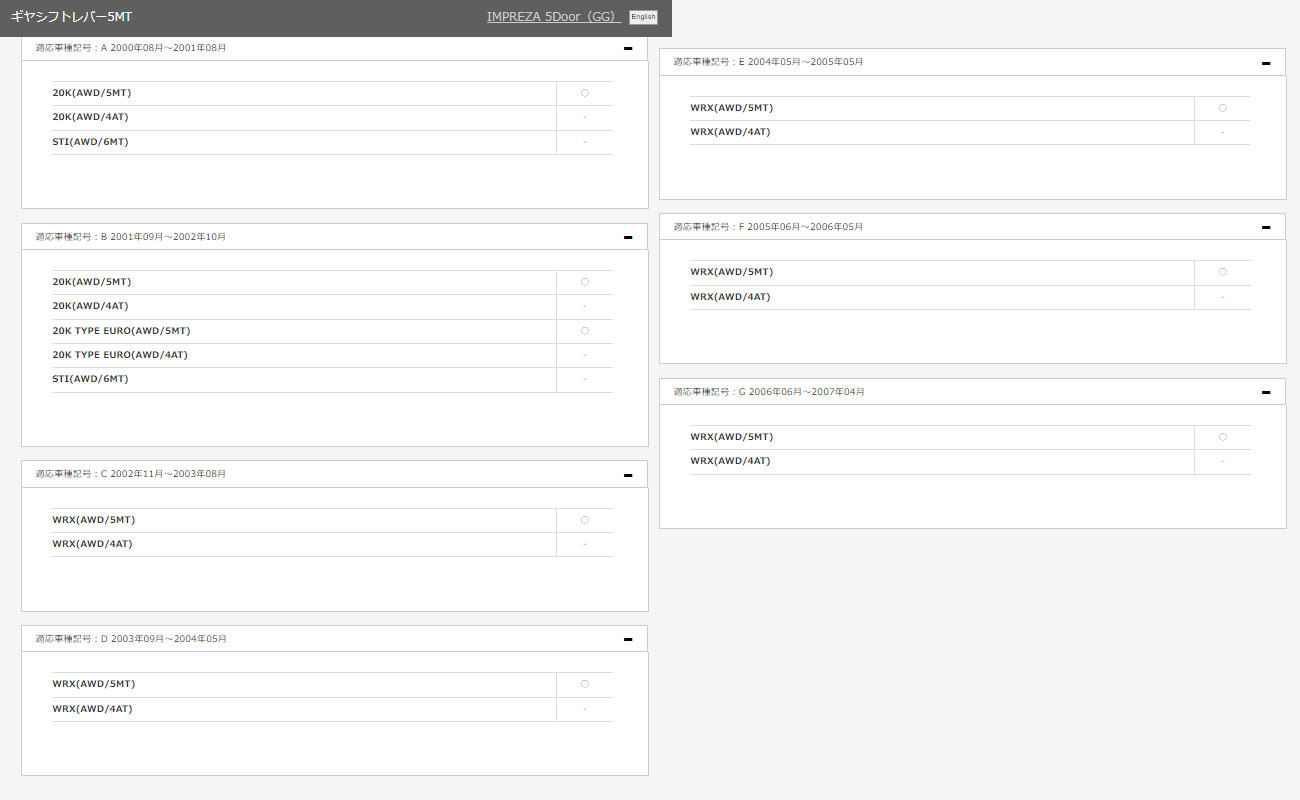Select the 20K(AWD/4AT) row in section A
The width and height of the screenshot is (1300, 800).
[91, 117]
